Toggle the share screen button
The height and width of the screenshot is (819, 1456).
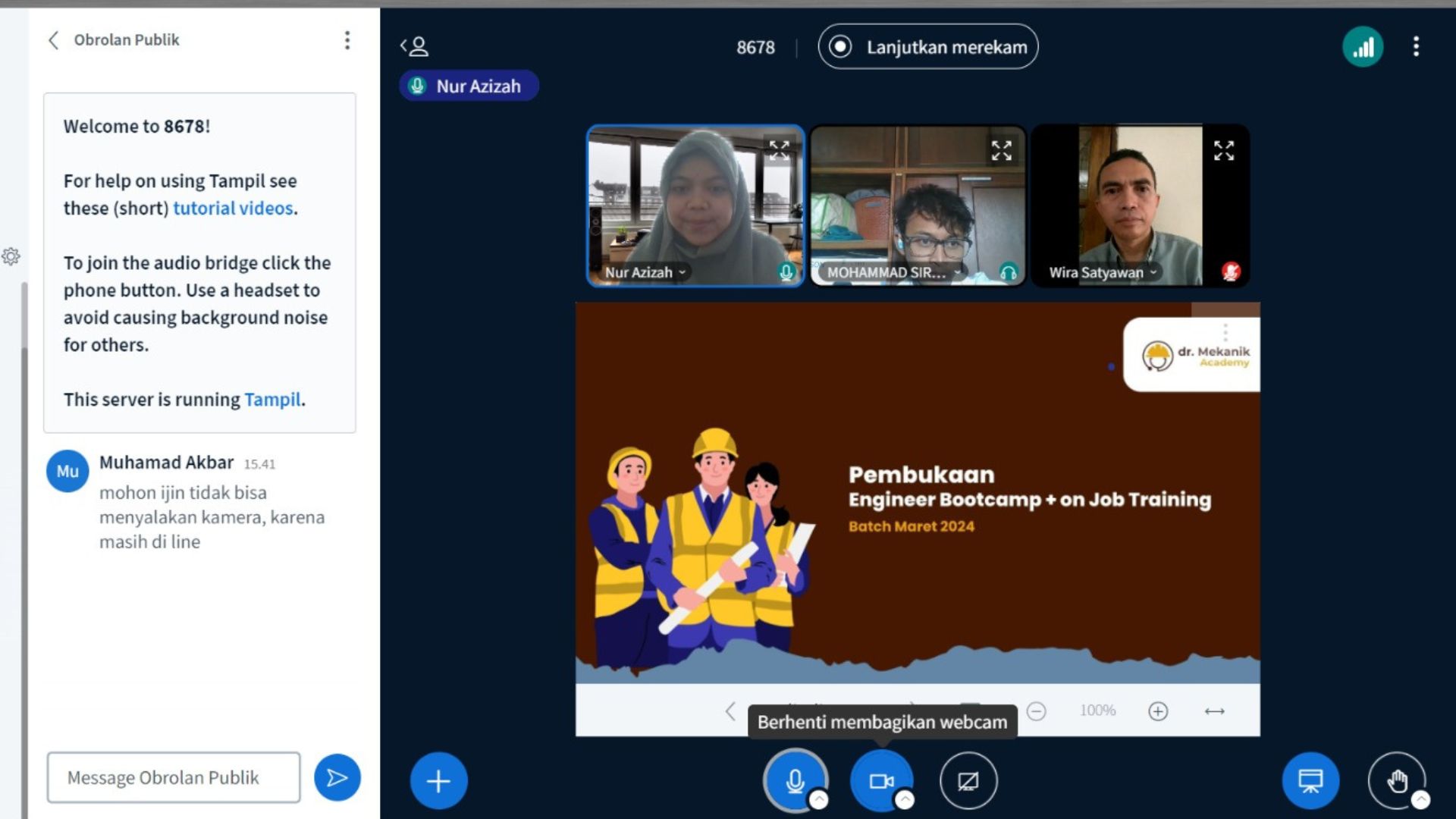968,780
